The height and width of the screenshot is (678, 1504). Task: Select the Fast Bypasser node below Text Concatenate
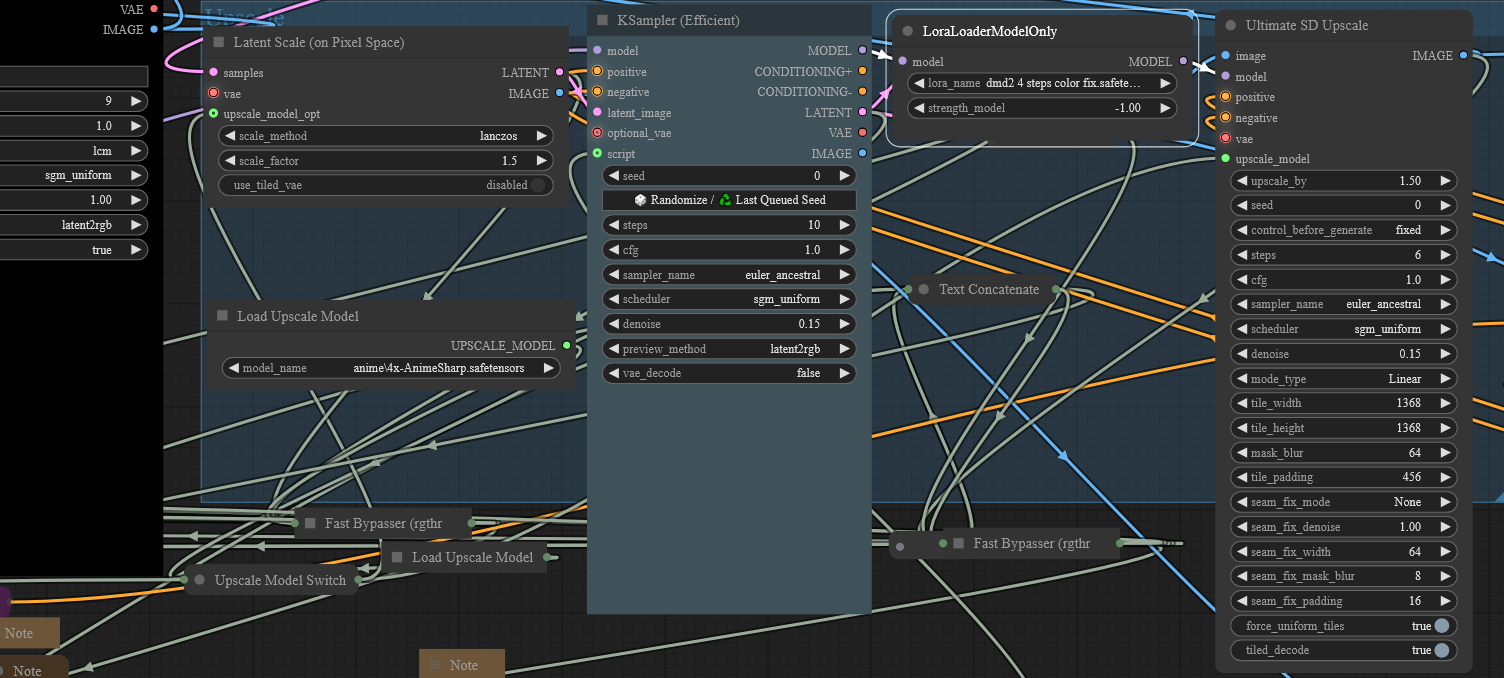coord(1032,543)
